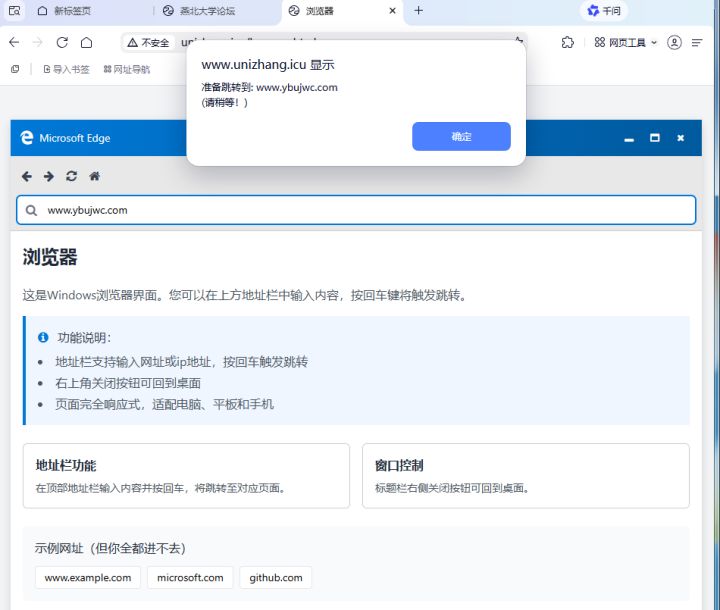Click the 导入书签 bookmark bar item

click(66, 69)
